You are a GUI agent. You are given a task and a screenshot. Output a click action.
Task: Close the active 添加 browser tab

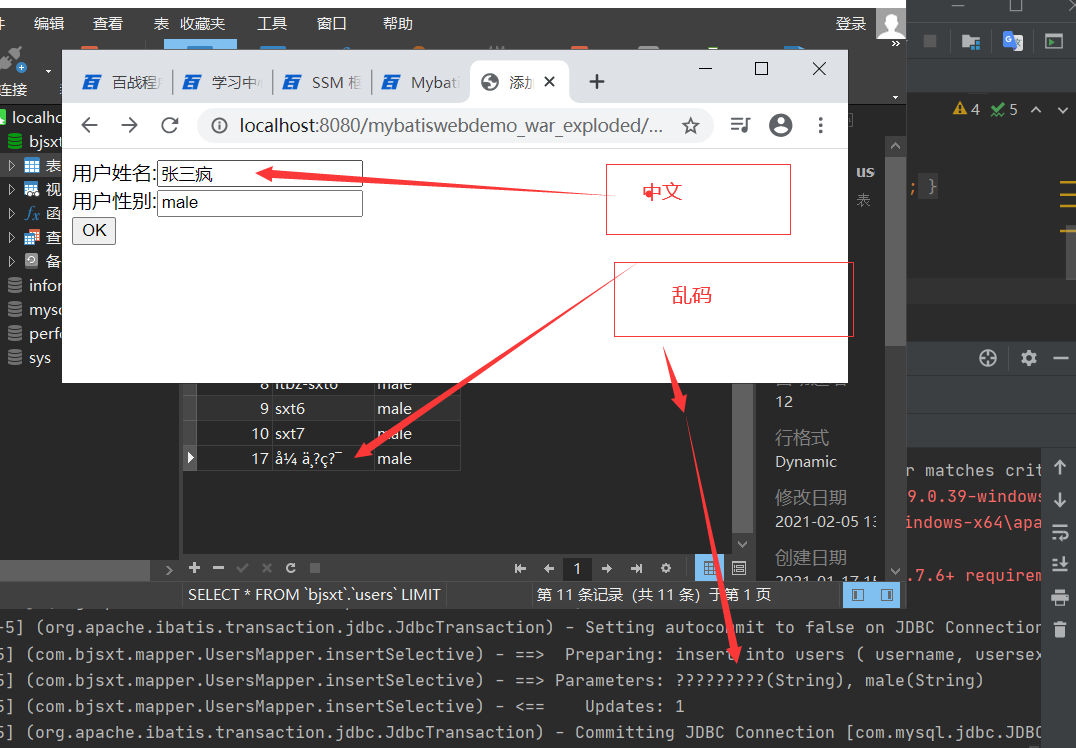(549, 82)
